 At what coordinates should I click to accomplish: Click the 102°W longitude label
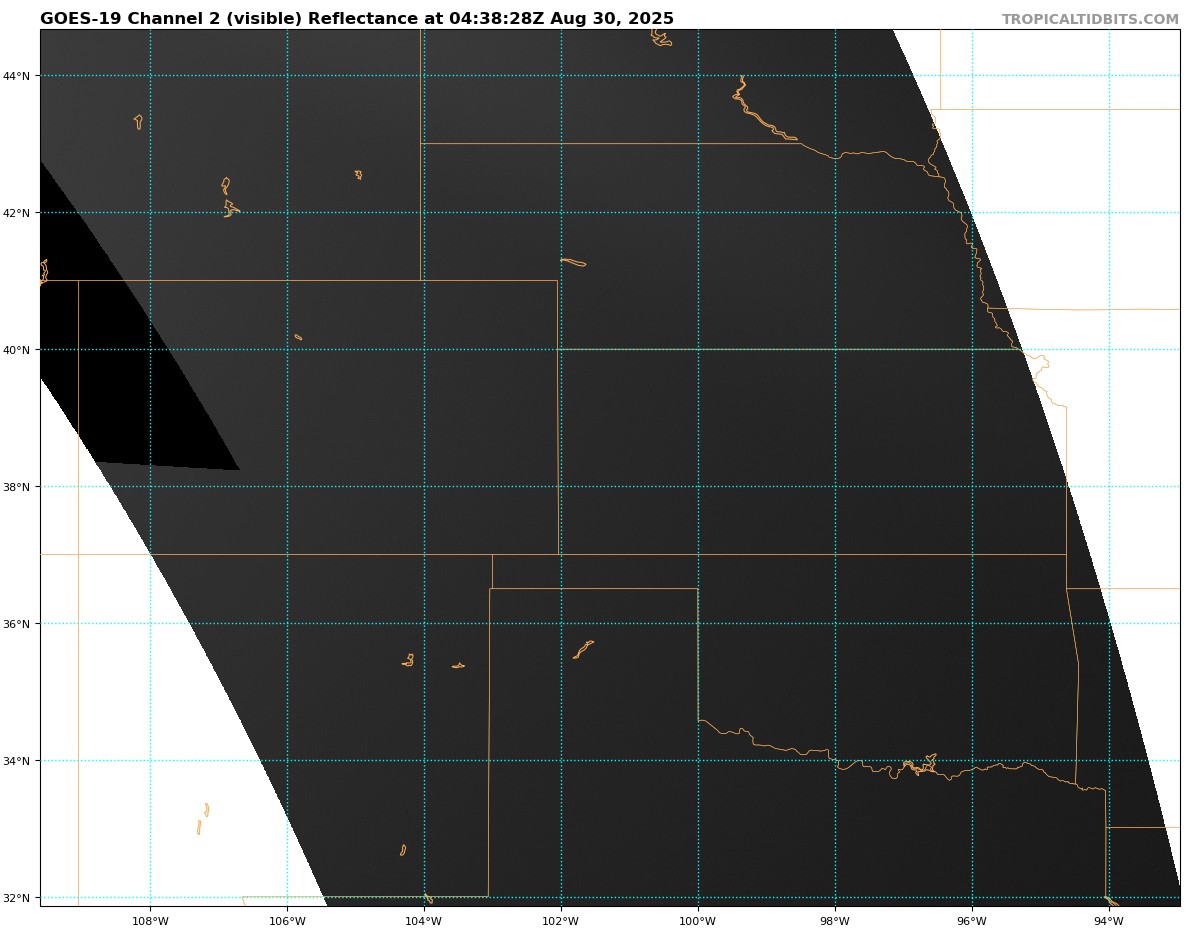pyautogui.click(x=561, y=921)
